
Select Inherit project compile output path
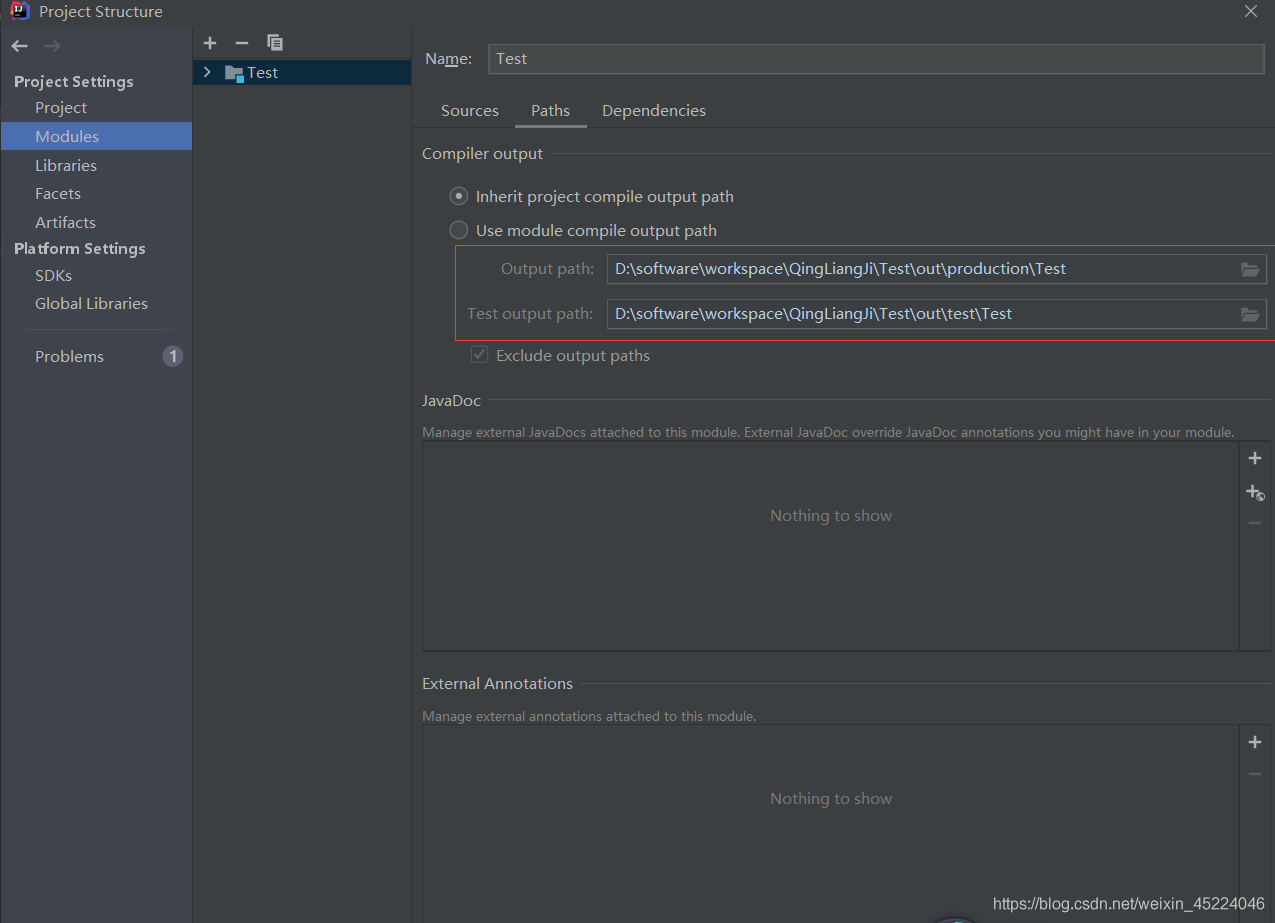pos(459,197)
